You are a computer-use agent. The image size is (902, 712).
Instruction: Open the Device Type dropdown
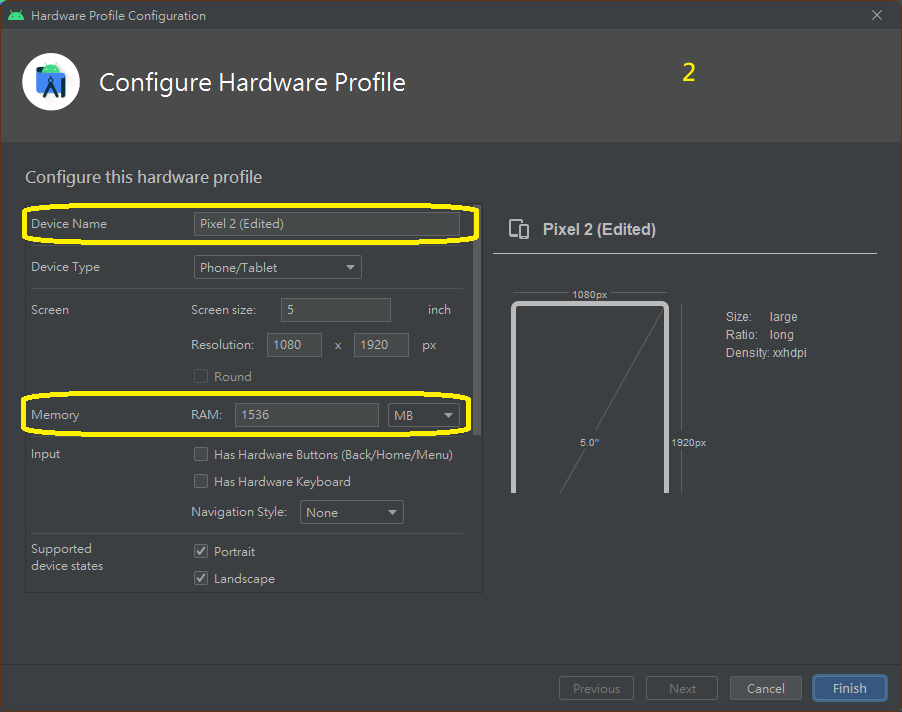(x=278, y=267)
